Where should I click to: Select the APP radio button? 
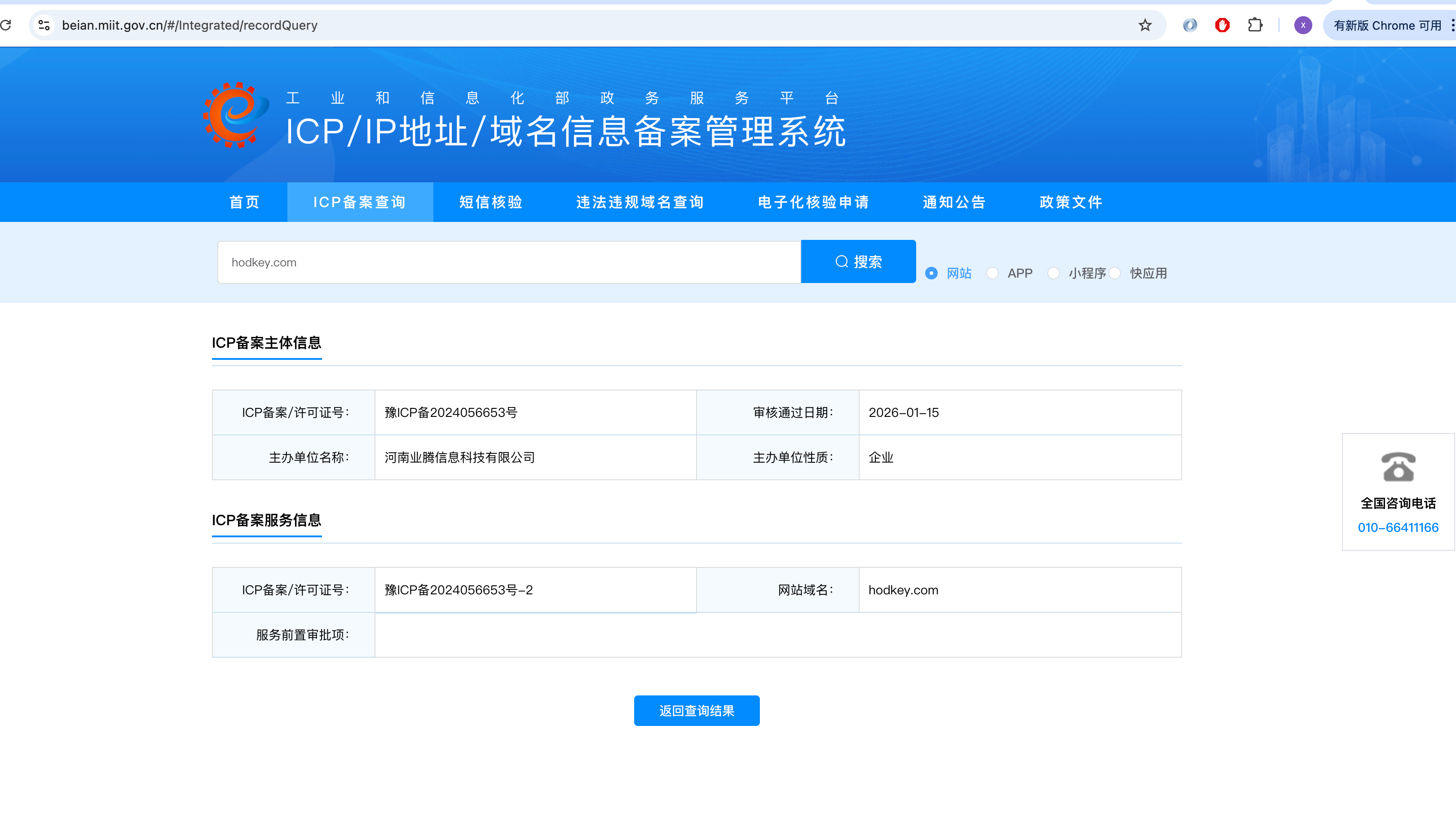tap(993, 274)
